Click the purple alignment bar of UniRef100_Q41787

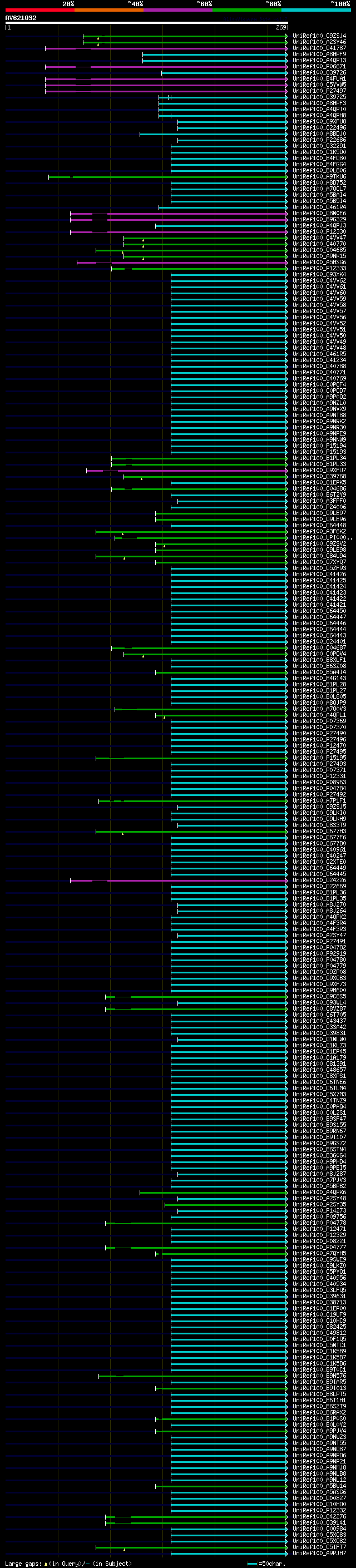(166, 49)
